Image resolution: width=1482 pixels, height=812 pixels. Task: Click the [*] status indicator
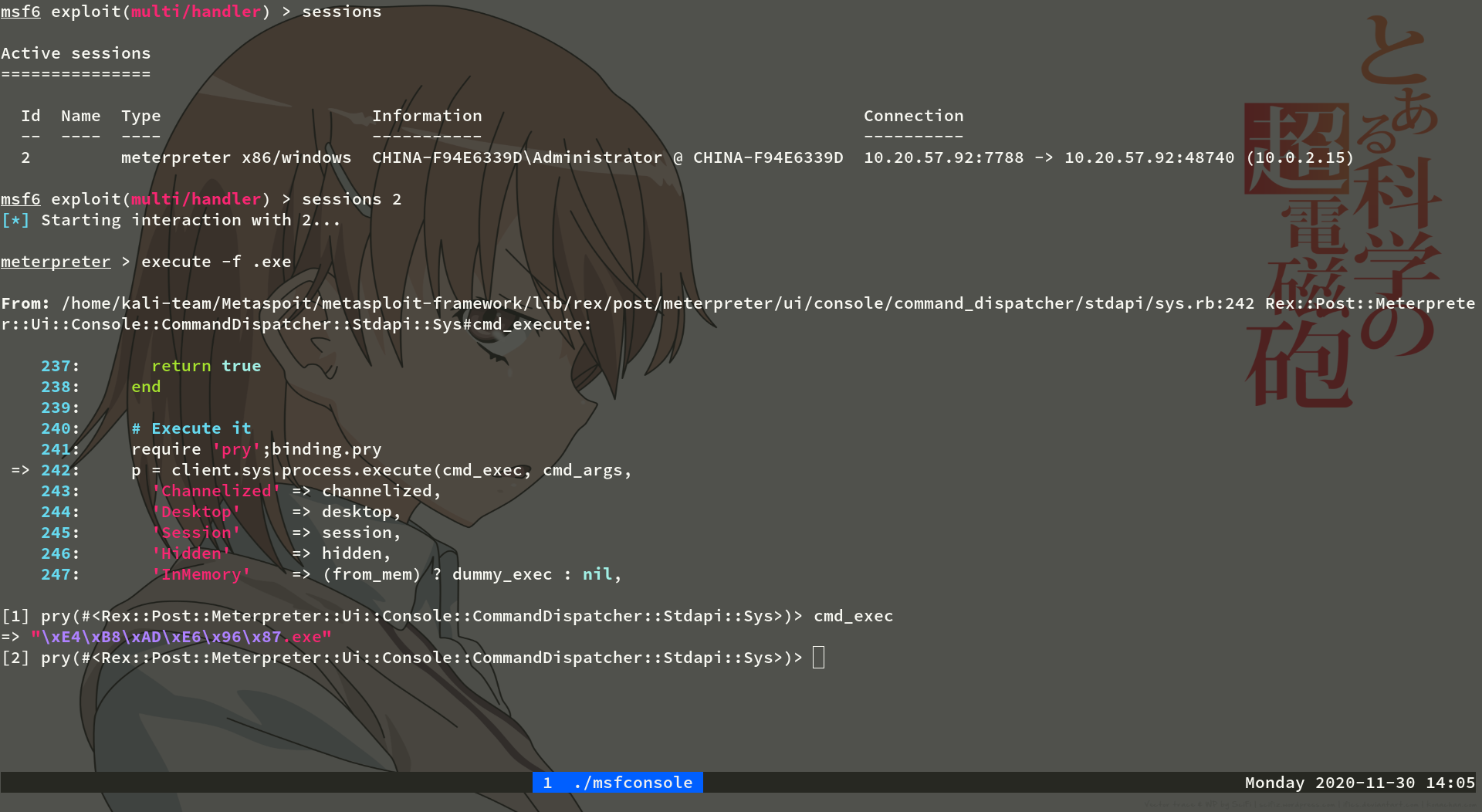[15, 220]
